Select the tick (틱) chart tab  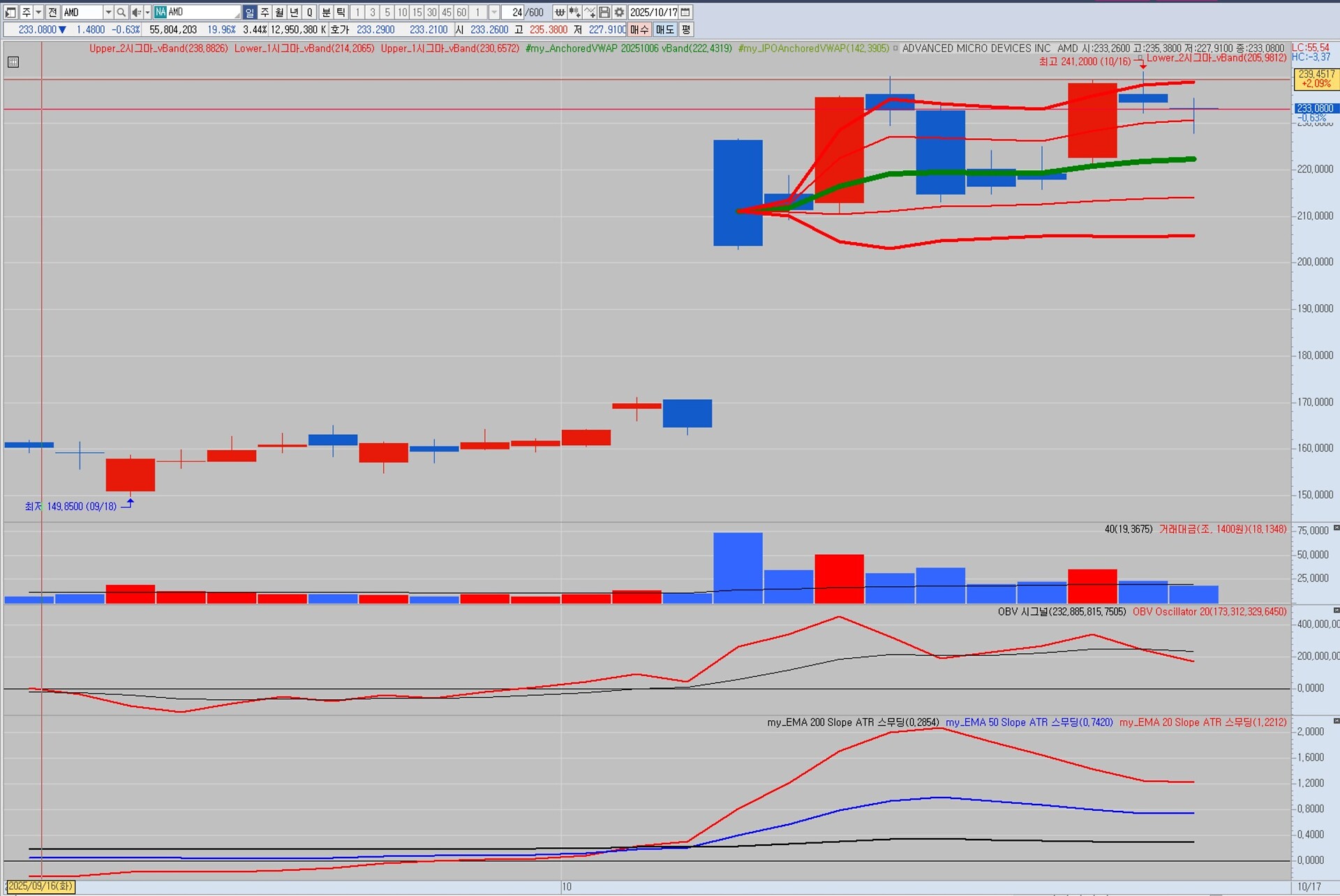click(x=341, y=12)
